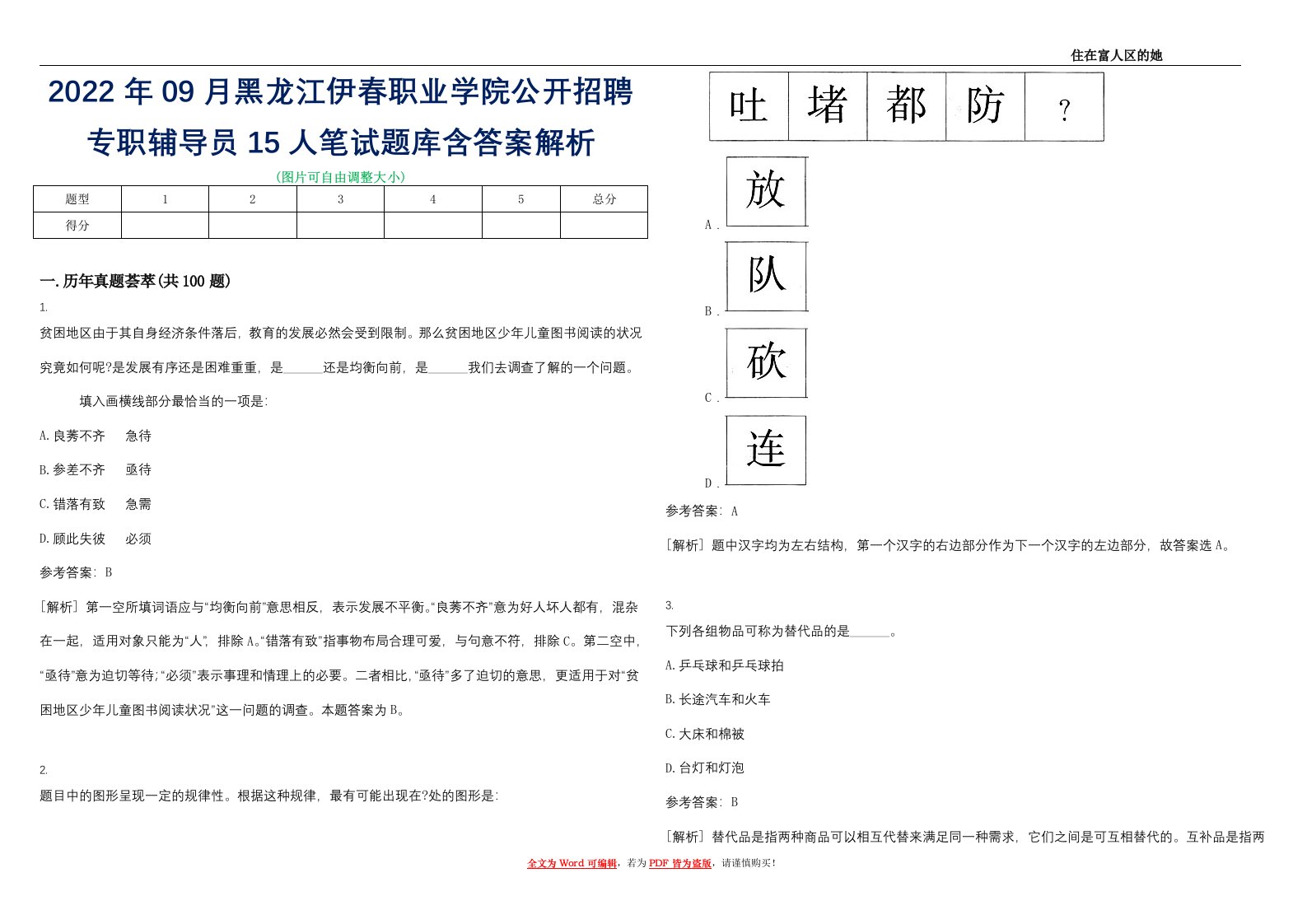The width and height of the screenshot is (1307, 924).
Task: Click the '吐' character box in the sequence
Action: 749,106
